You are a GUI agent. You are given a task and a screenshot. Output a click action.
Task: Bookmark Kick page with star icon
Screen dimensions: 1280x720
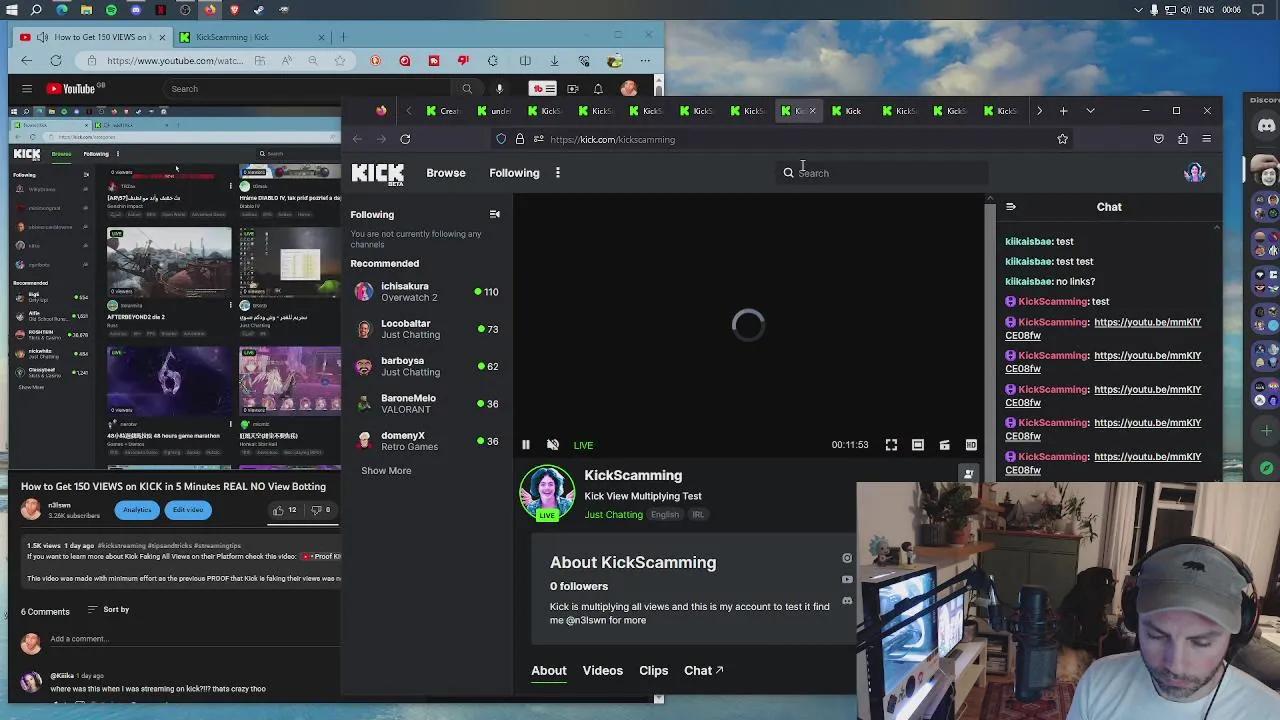click(x=1062, y=139)
